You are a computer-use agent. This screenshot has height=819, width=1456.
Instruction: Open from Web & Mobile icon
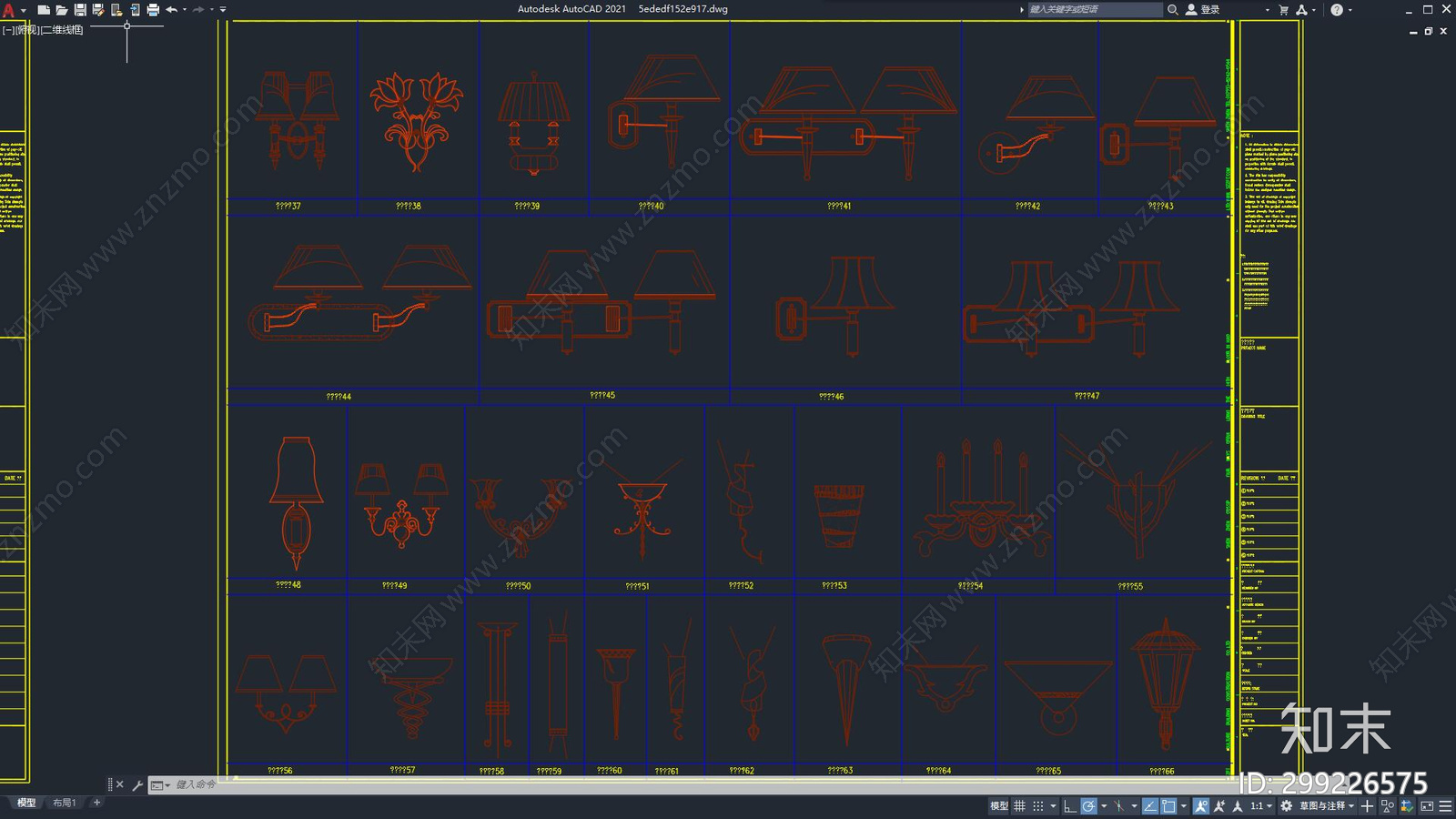116,9
